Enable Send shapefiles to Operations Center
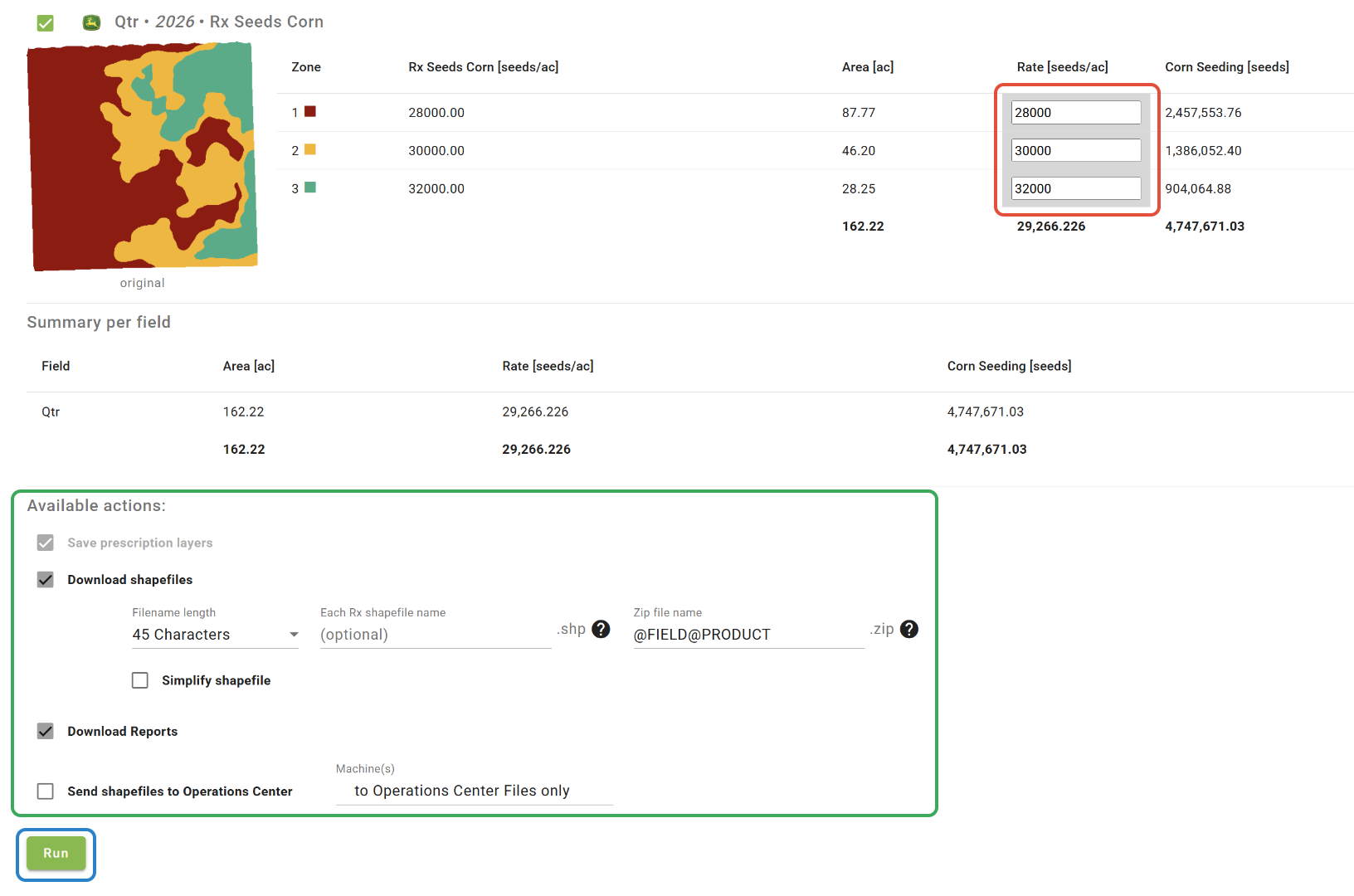This screenshot has height=896, width=1354. pyautogui.click(x=46, y=791)
